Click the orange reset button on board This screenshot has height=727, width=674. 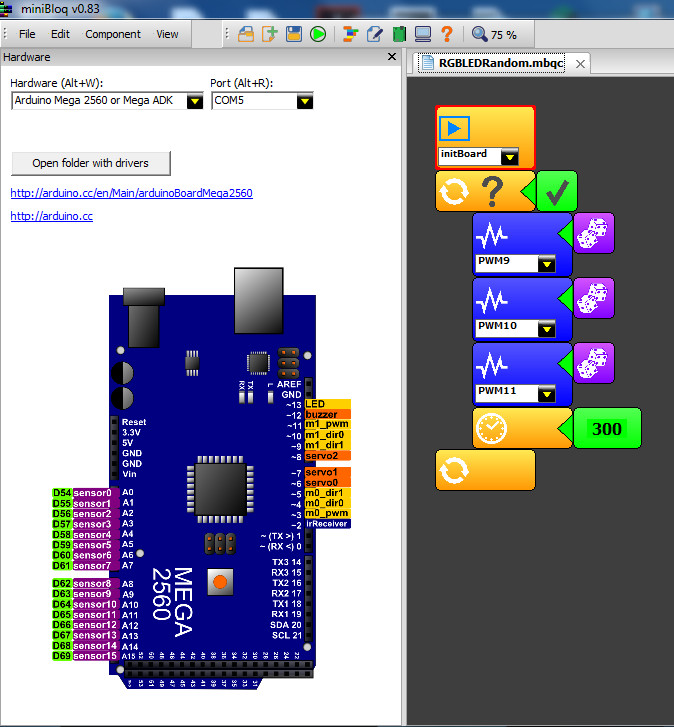pos(220,582)
